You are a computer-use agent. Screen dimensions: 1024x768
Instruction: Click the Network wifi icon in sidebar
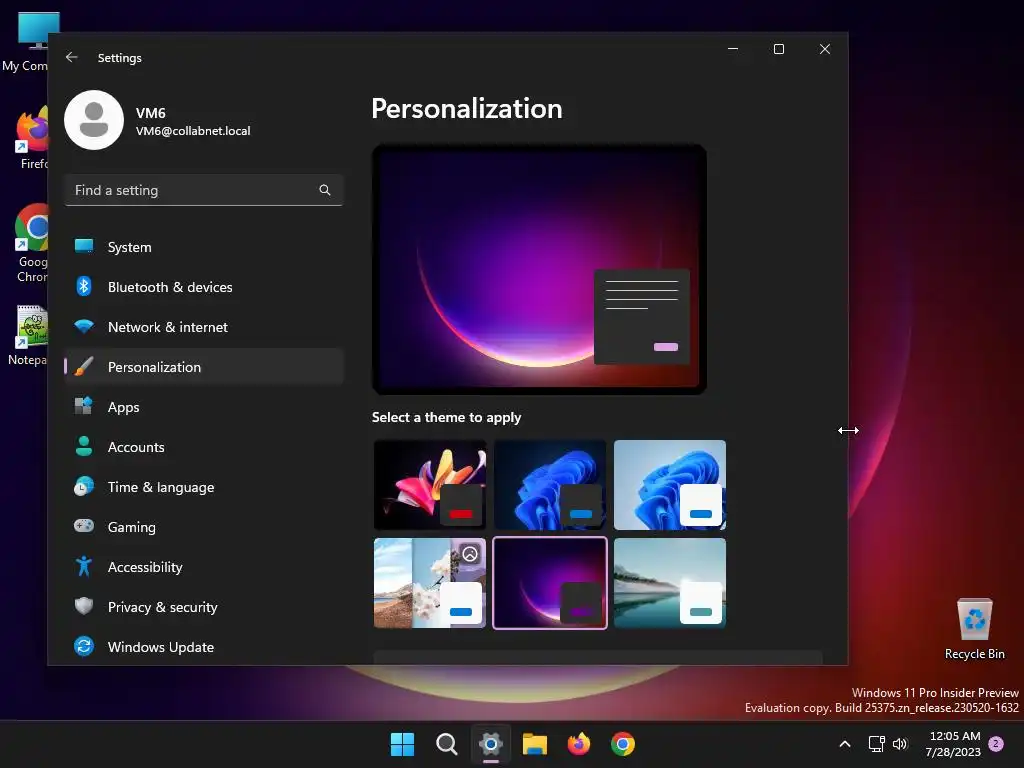click(84, 326)
